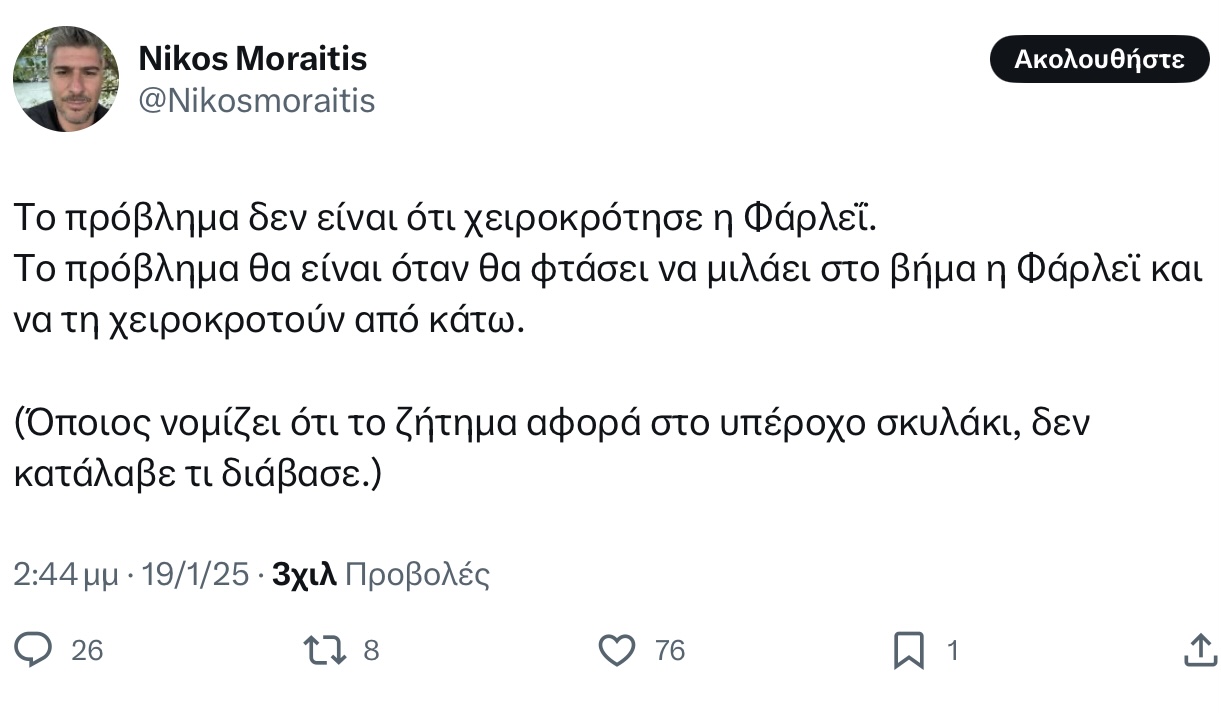Click the 19/1/25 post date

tap(195, 575)
